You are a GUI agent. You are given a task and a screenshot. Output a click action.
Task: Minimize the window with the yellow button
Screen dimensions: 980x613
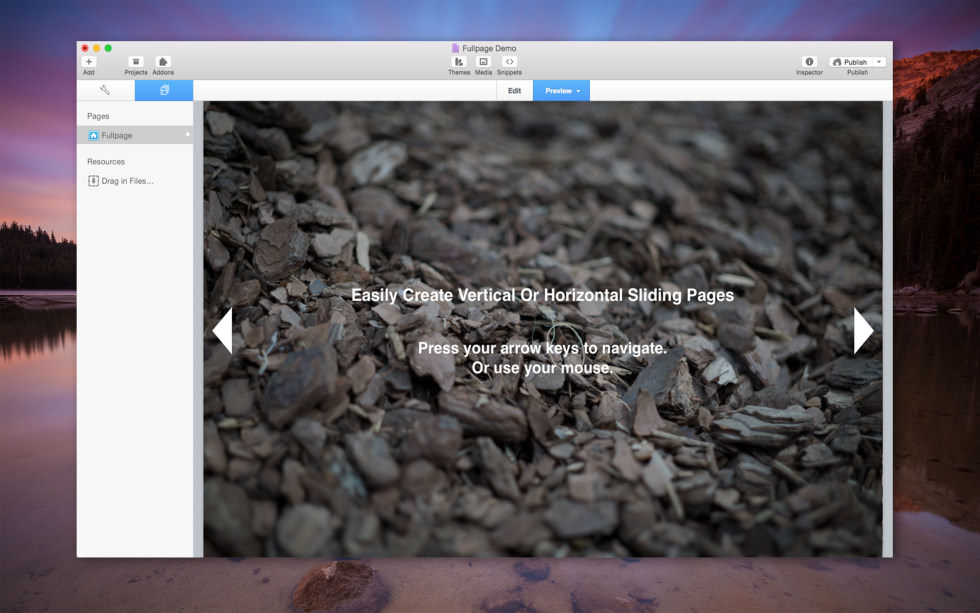[96, 48]
